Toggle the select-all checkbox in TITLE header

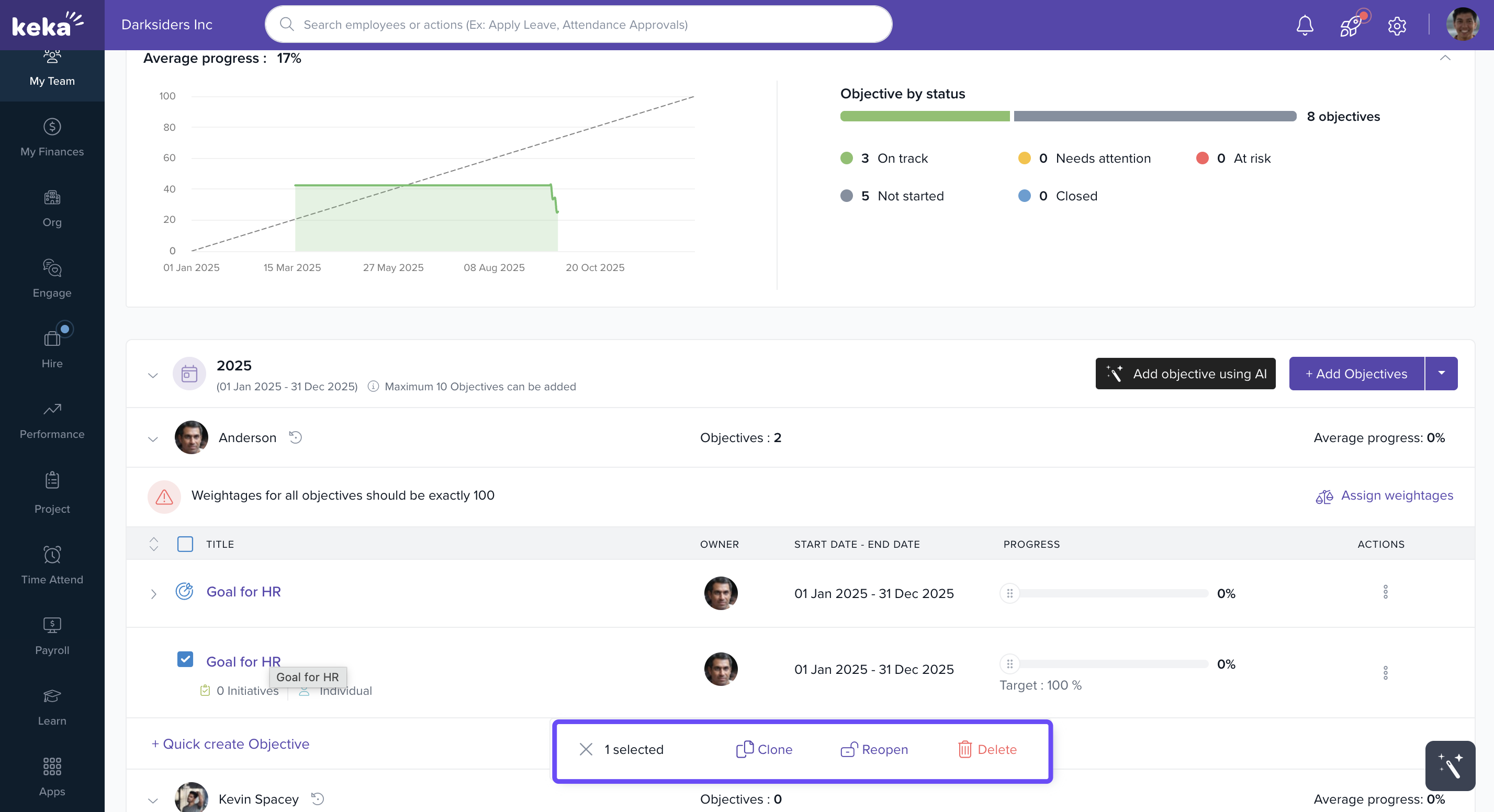185,544
